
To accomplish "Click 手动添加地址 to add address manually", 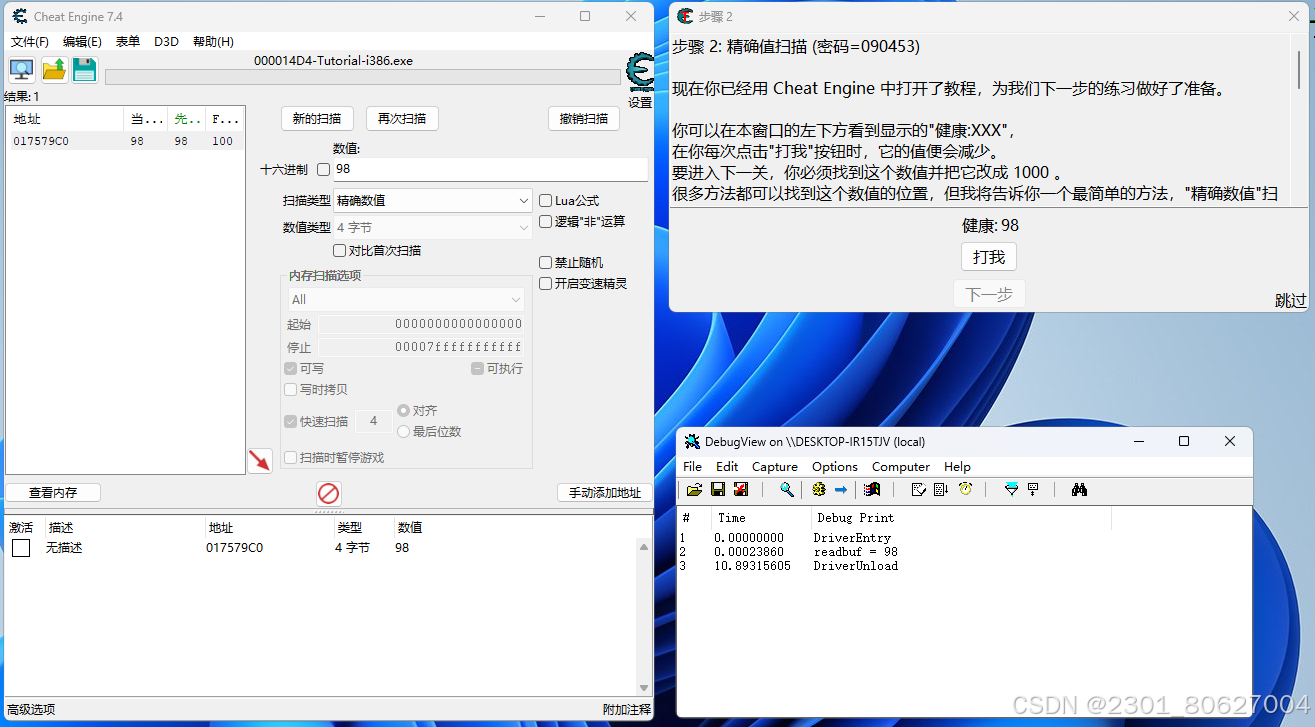I will click(604, 493).
